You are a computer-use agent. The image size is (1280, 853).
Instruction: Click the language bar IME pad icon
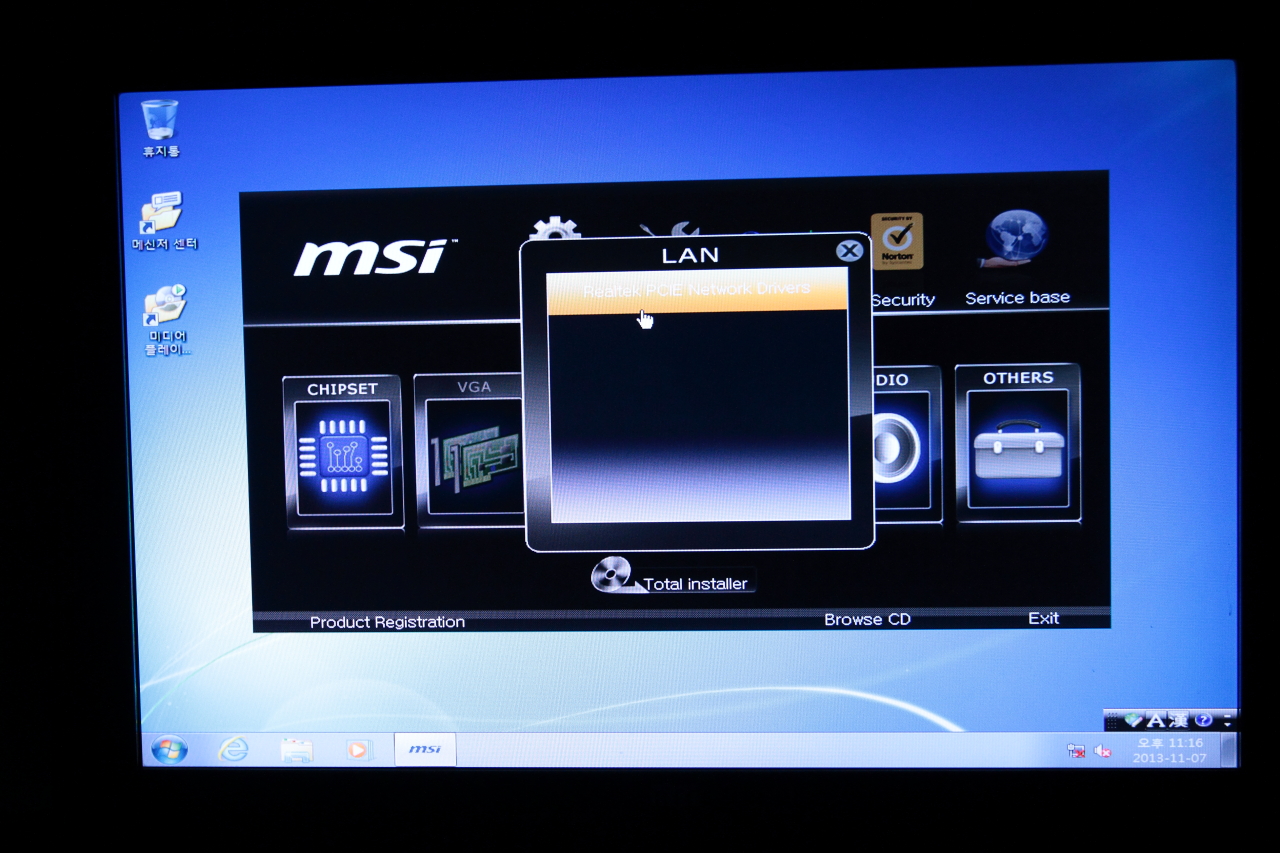(1132, 720)
